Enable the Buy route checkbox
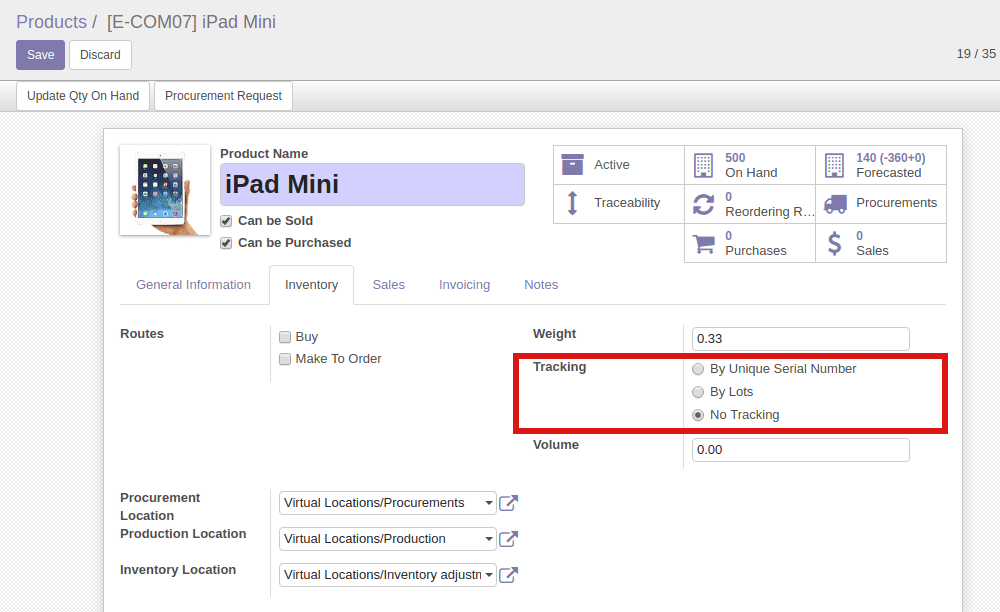 click(285, 337)
